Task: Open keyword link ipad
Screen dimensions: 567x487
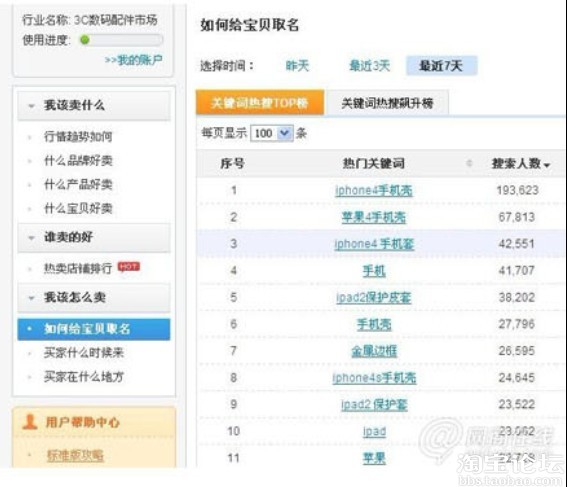Action: pyautogui.click(x=374, y=431)
